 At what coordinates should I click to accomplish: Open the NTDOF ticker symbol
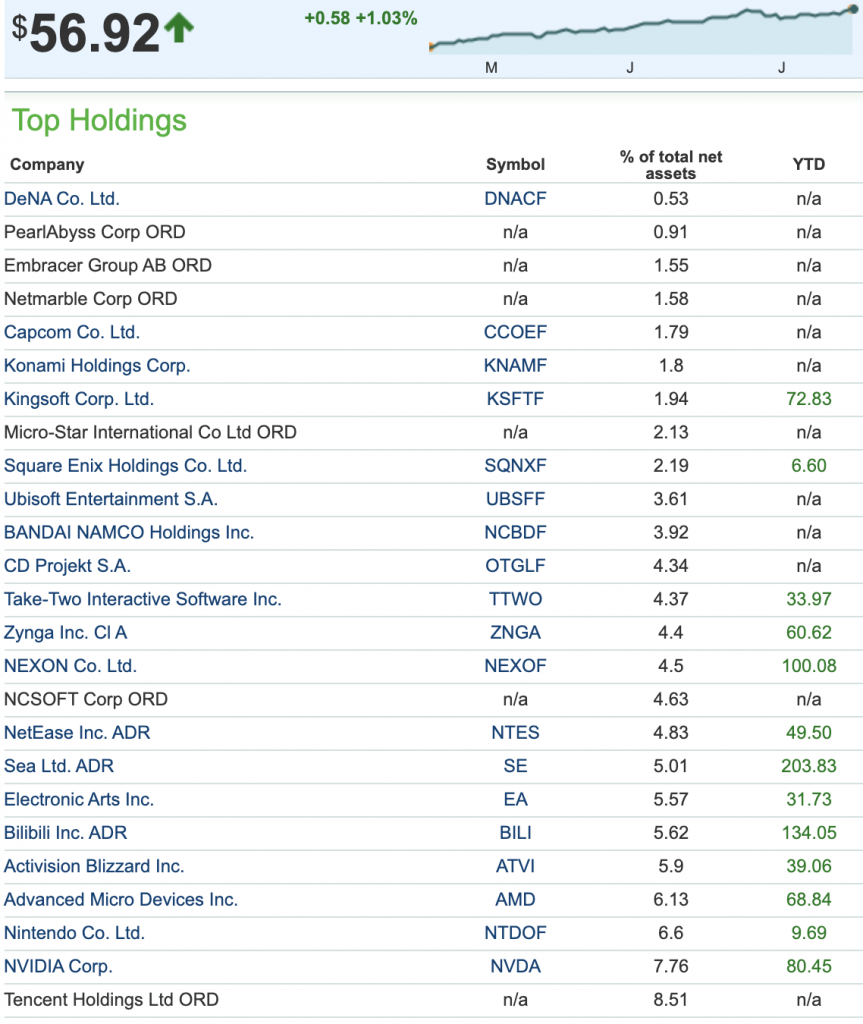pyautogui.click(x=515, y=933)
